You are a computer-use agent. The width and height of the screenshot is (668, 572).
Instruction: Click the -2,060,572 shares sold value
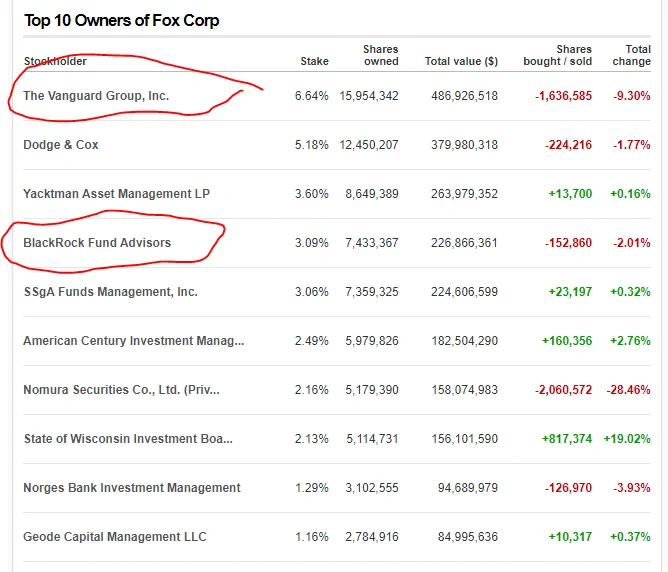point(564,390)
